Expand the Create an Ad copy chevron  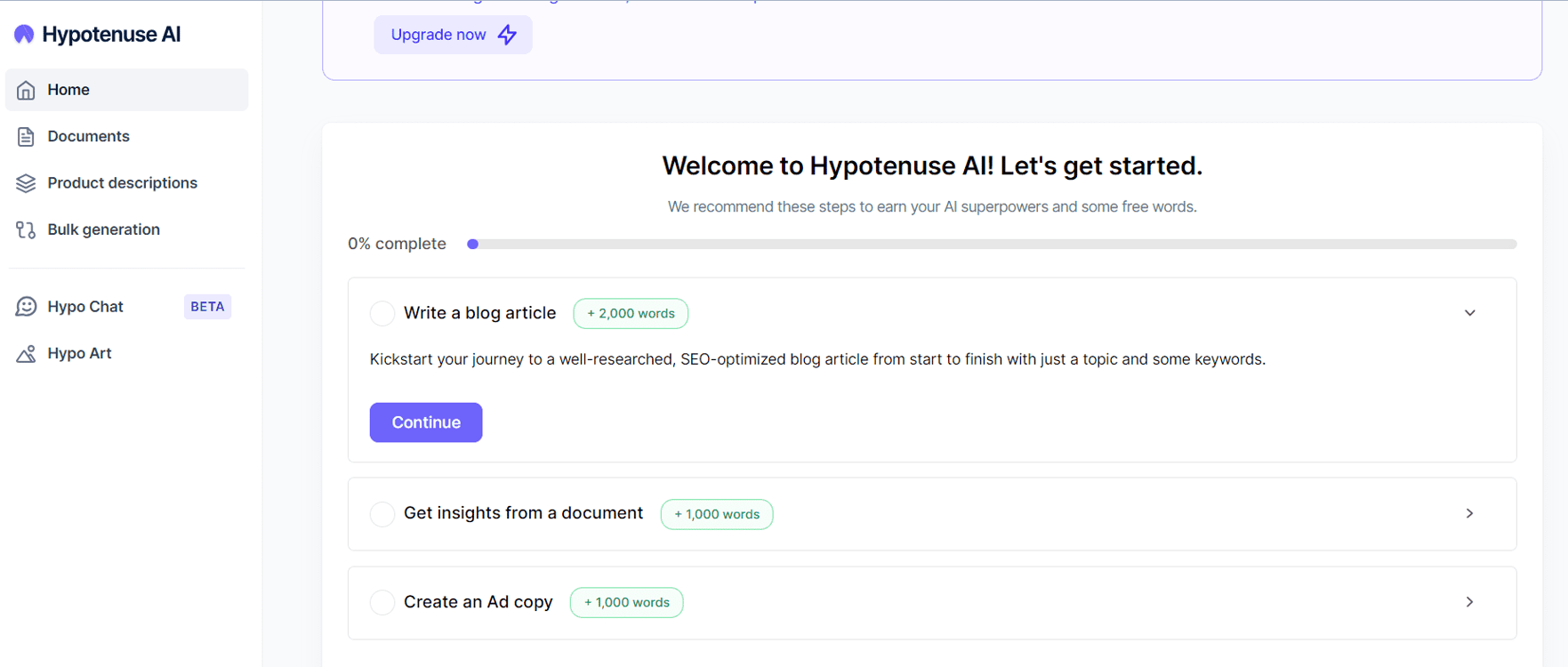pos(1470,602)
